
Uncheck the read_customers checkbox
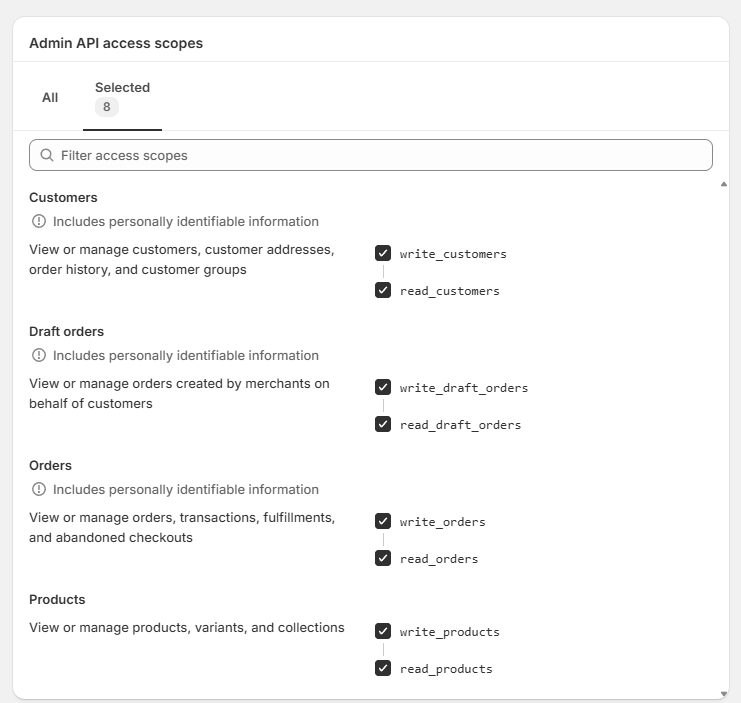click(x=383, y=290)
